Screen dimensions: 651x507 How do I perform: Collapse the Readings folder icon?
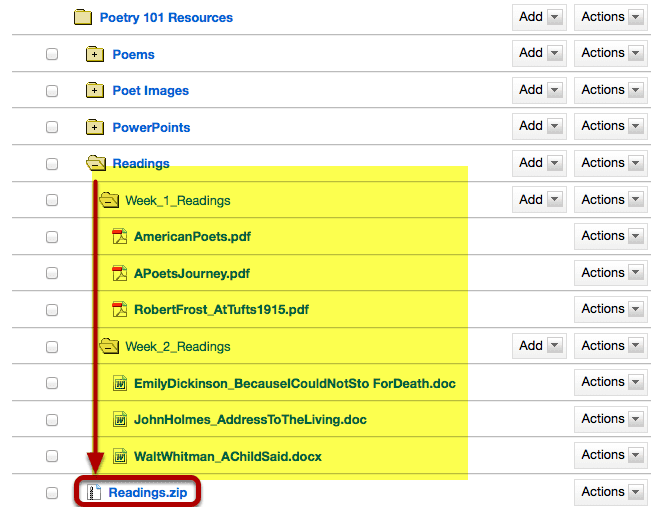click(x=96, y=163)
